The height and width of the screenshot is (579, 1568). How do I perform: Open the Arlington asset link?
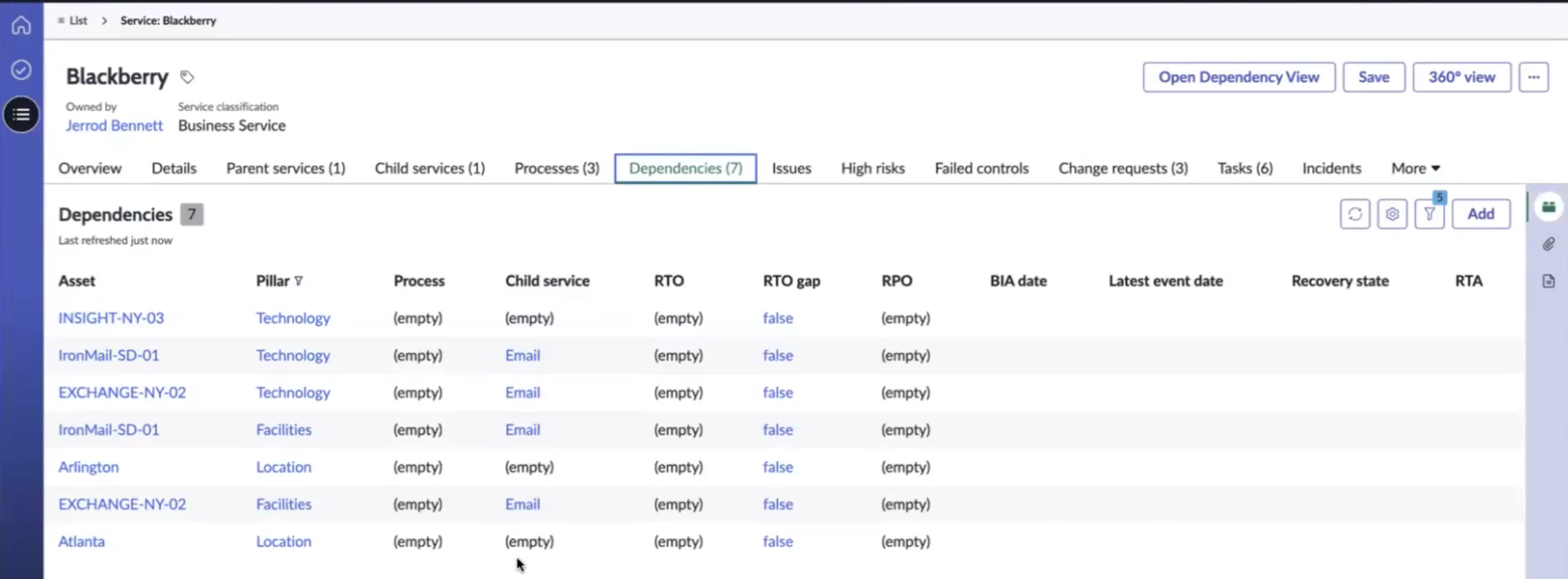point(88,467)
